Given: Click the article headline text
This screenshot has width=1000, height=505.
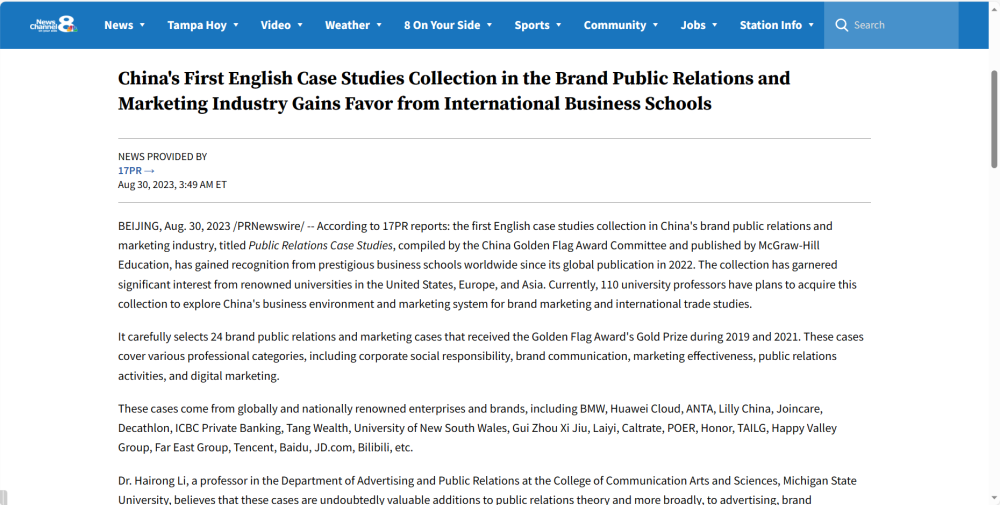Looking at the screenshot, I should pyautogui.click(x=454, y=91).
